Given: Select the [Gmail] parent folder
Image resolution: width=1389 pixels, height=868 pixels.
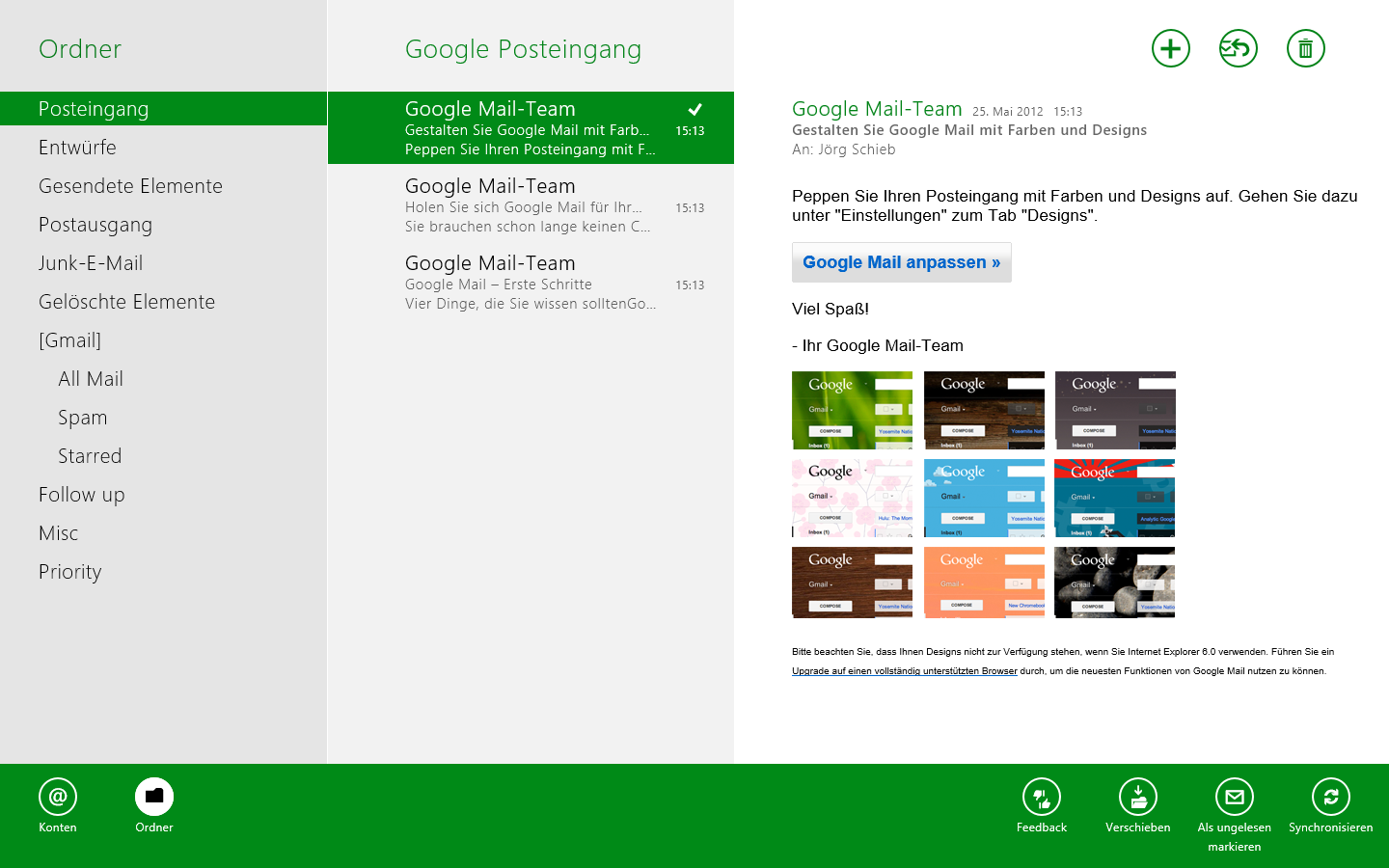Looking at the screenshot, I should [164, 340].
